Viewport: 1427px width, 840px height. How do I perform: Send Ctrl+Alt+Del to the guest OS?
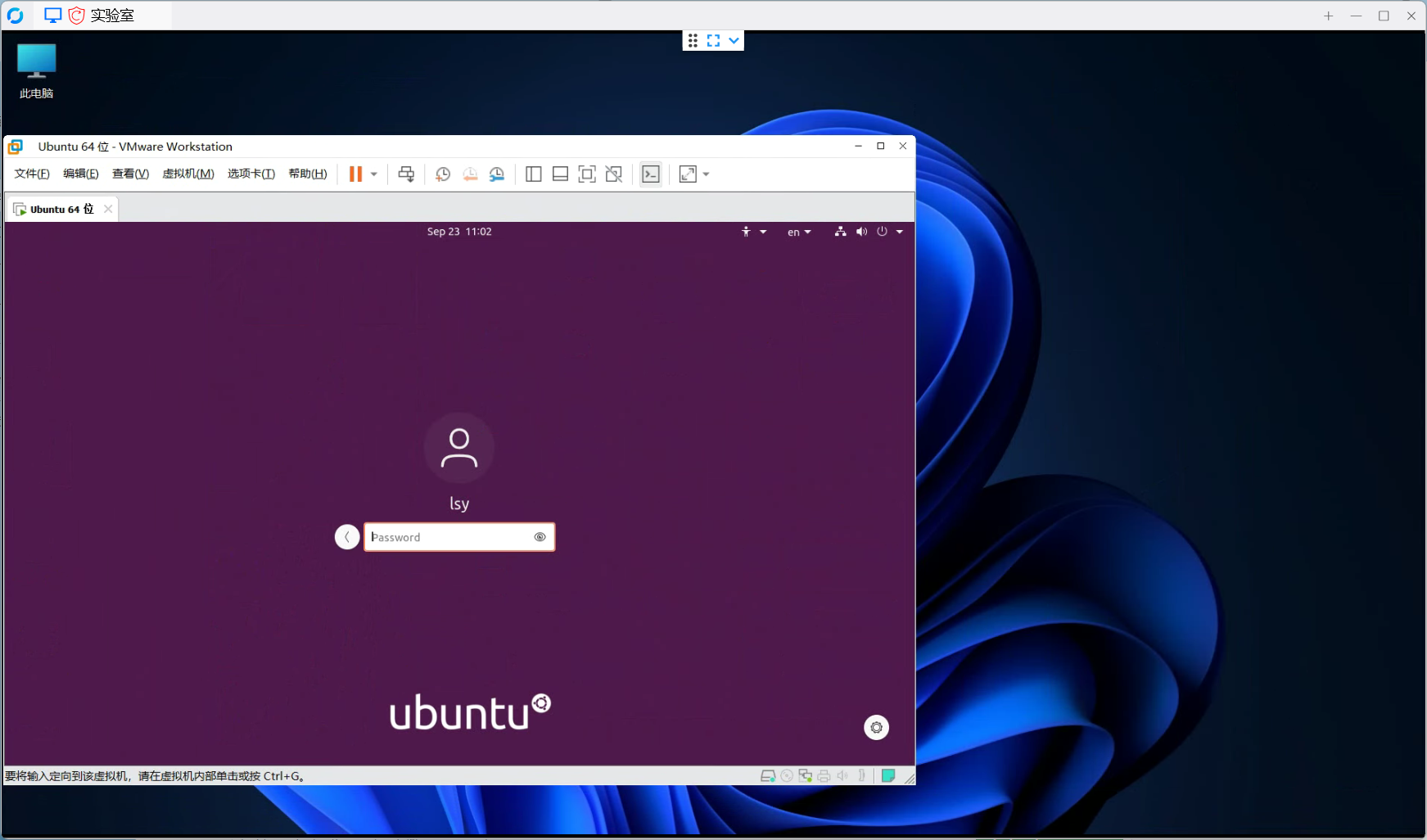pos(406,174)
